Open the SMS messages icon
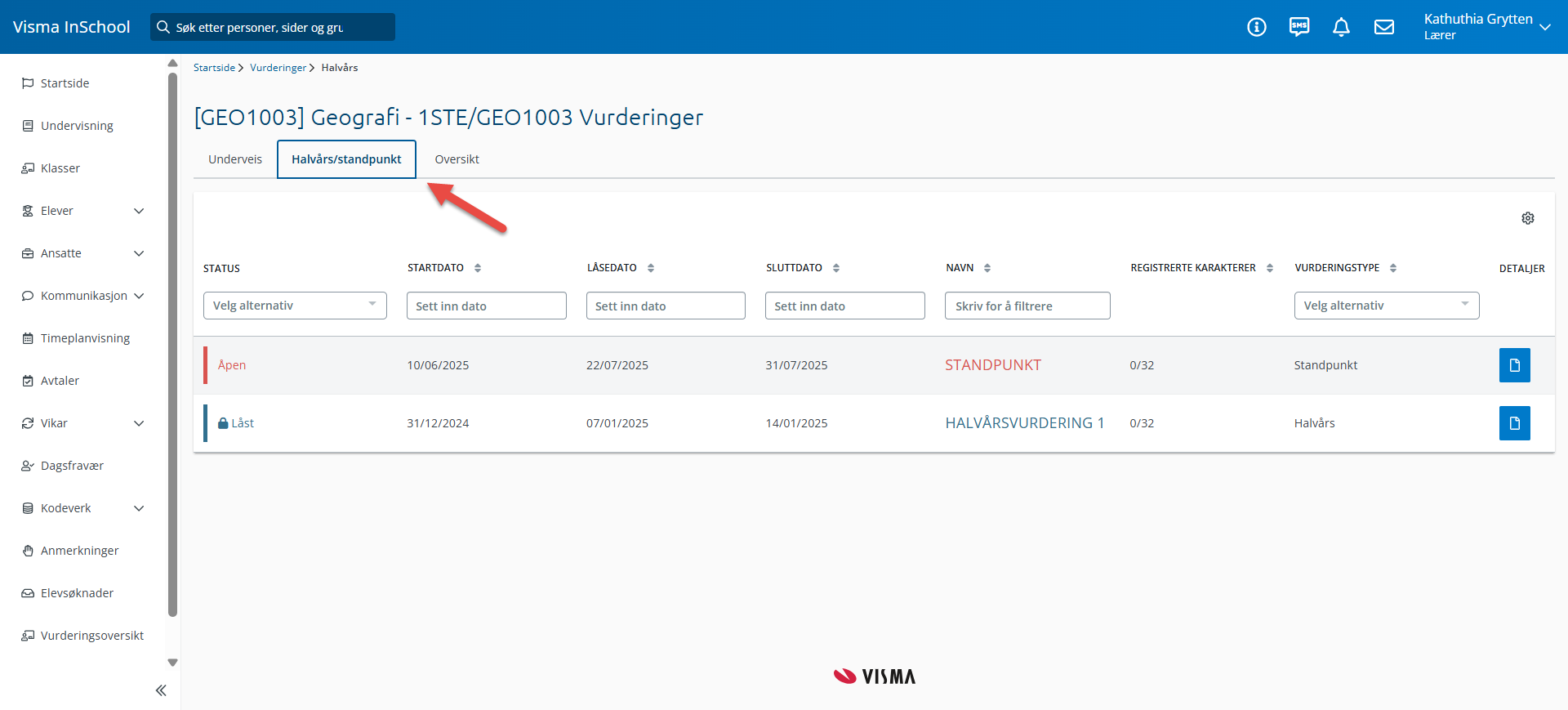1568x710 pixels. 1299,27
